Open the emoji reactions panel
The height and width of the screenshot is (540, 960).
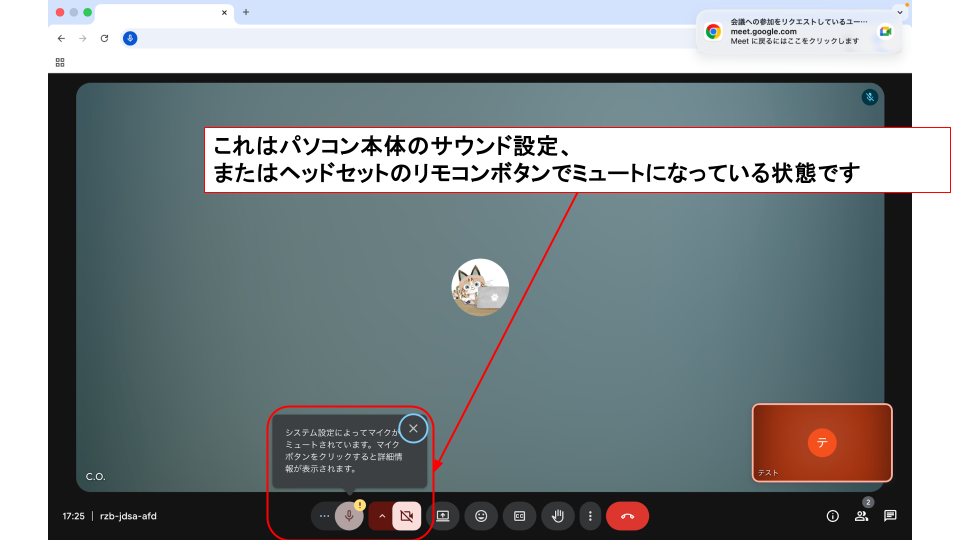(x=481, y=516)
